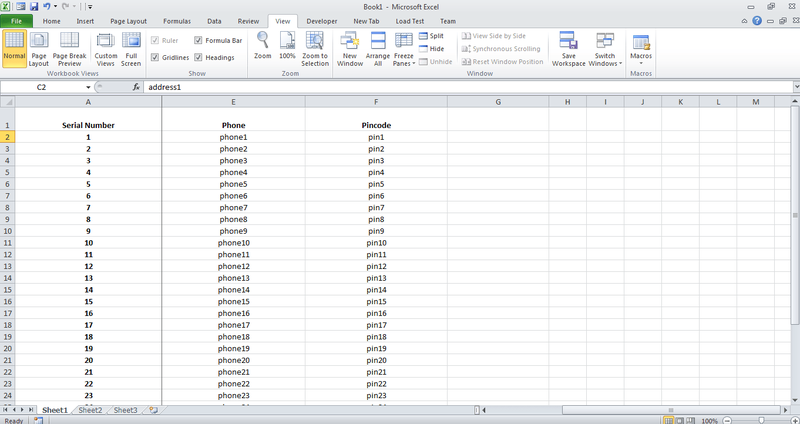Image resolution: width=800 pixels, height=424 pixels.
Task: Click Page Break Preview icon in status bar
Action: point(690,421)
